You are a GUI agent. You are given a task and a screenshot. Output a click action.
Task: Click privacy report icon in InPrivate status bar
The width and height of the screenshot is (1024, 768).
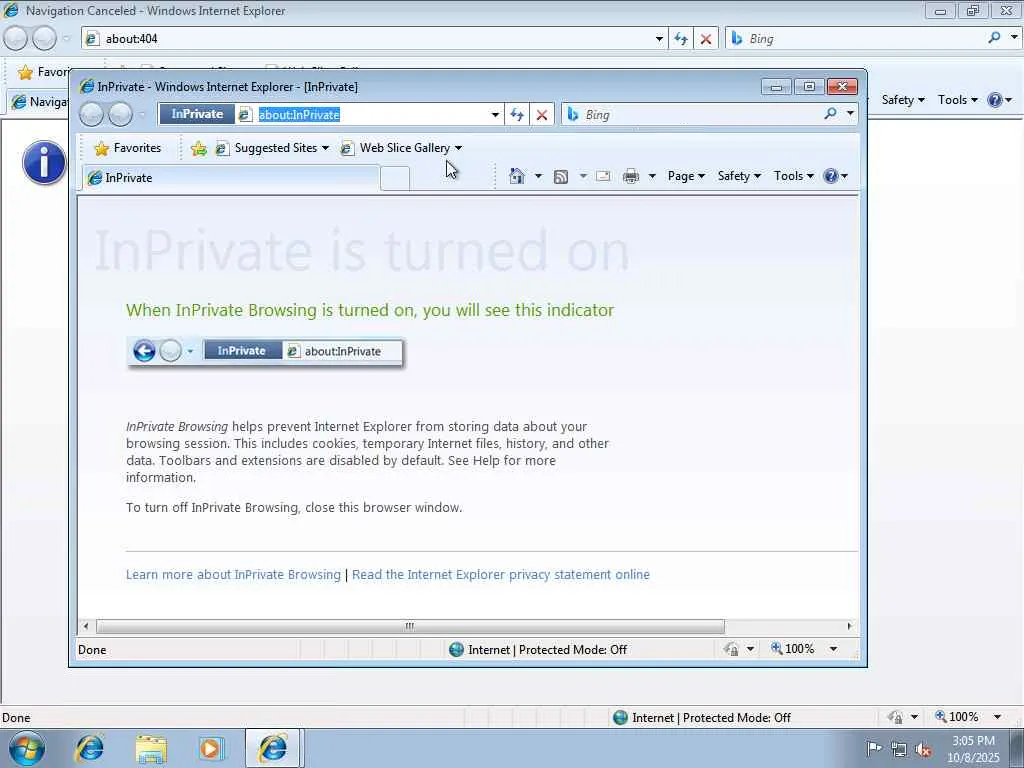[731, 649]
